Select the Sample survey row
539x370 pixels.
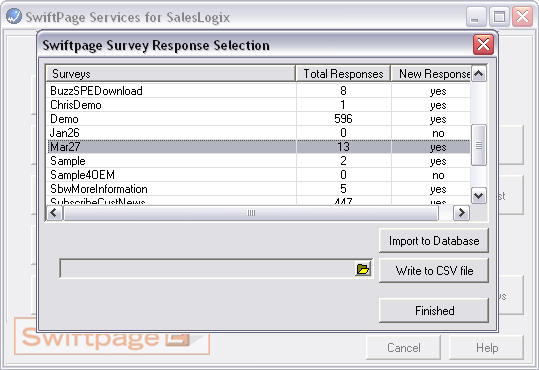click(258, 161)
